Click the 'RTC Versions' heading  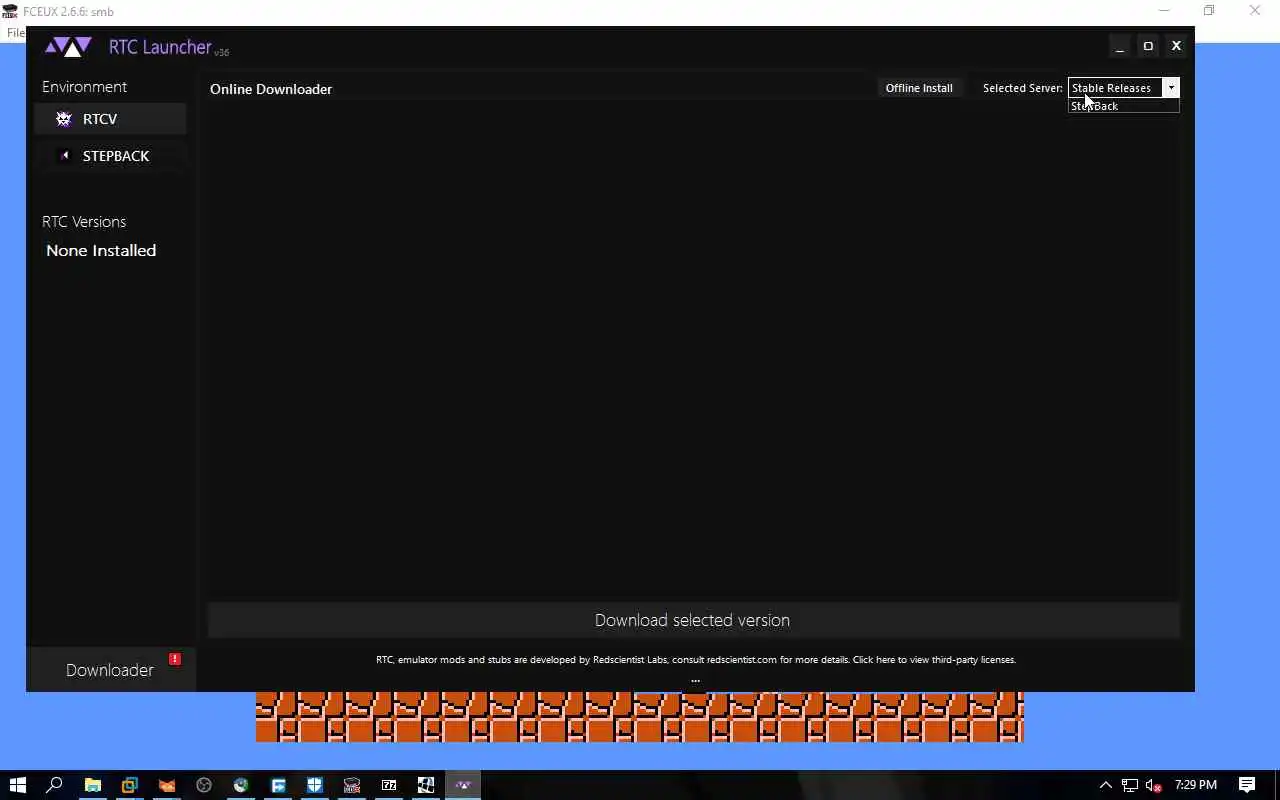(84, 222)
